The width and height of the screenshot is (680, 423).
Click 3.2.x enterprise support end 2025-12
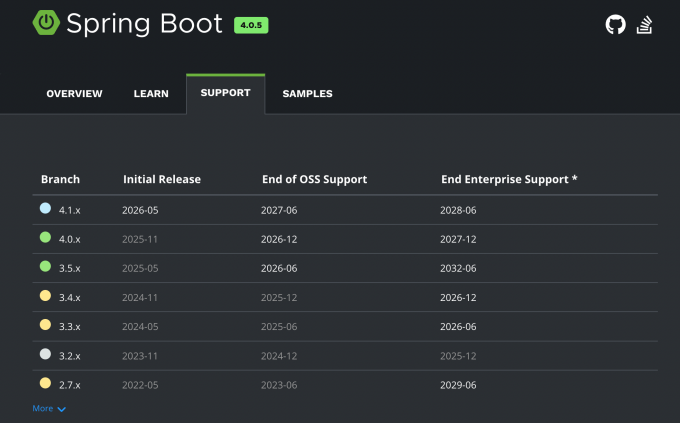[x=458, y=356]
